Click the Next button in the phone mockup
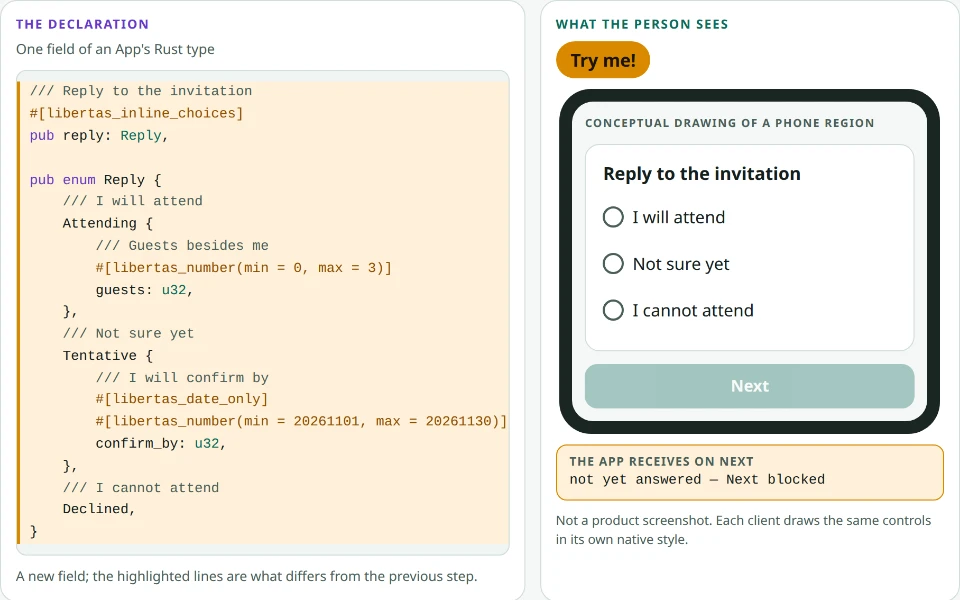The width and height of the screenshot is (960, 600). (x=749, y=386)
